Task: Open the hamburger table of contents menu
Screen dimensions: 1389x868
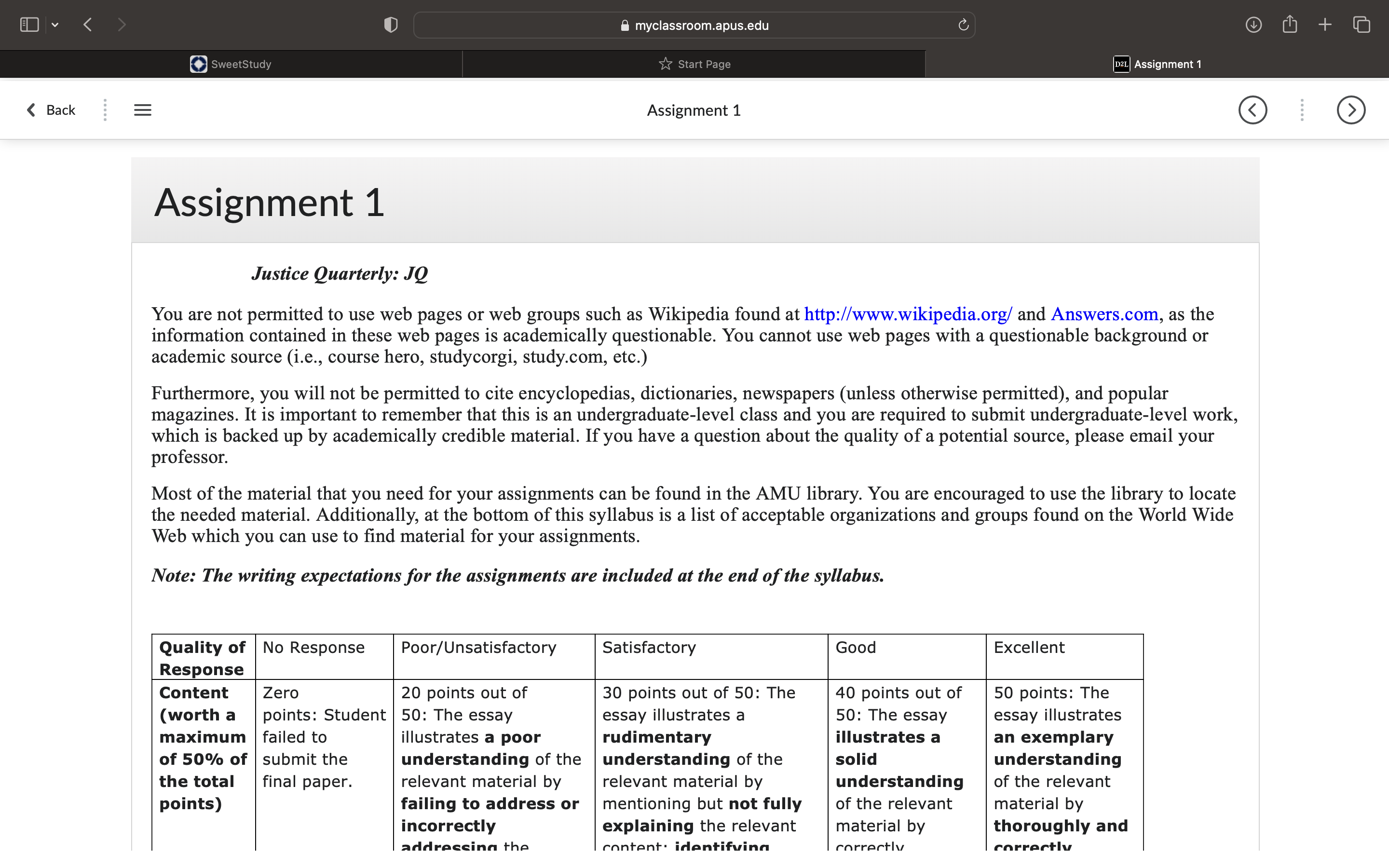Action: click(143, 109)
